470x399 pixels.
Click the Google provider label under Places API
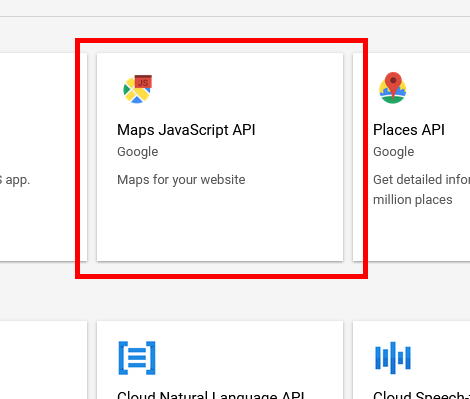coord(394,152)
